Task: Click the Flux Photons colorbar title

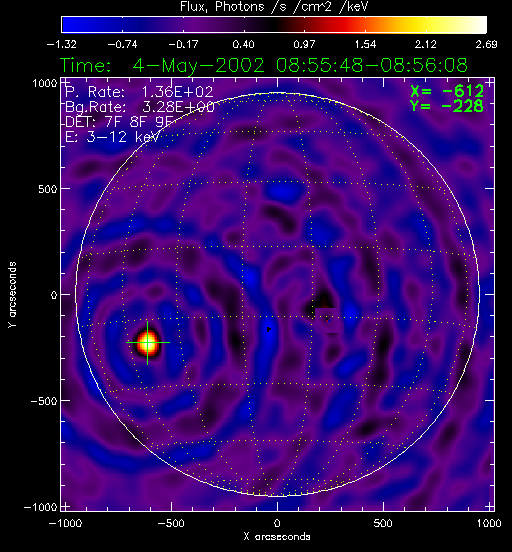Action: point(274,6)
